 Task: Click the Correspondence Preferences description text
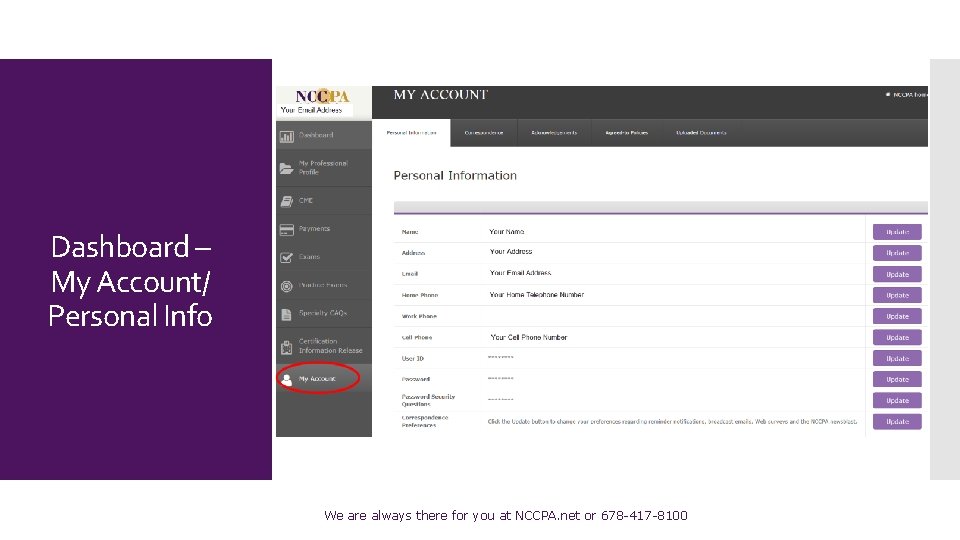[672, 422]
